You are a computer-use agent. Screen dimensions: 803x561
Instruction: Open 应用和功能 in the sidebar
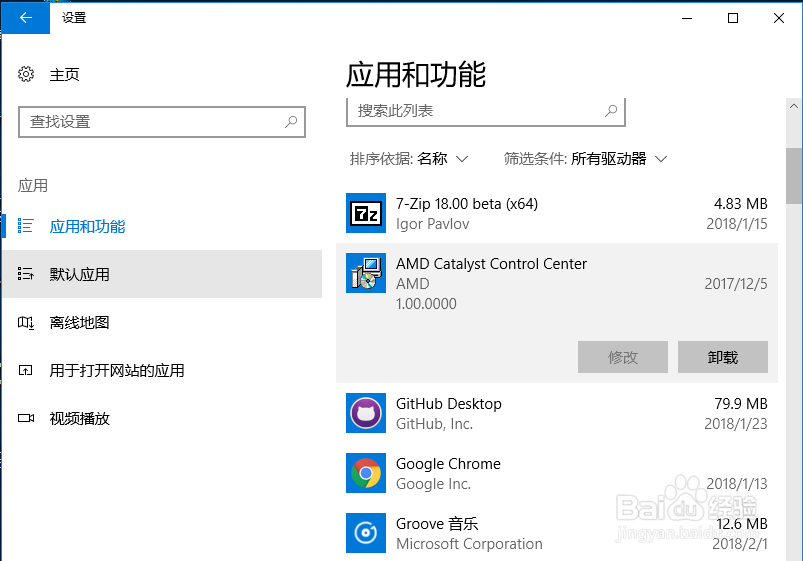pos(162,226)
